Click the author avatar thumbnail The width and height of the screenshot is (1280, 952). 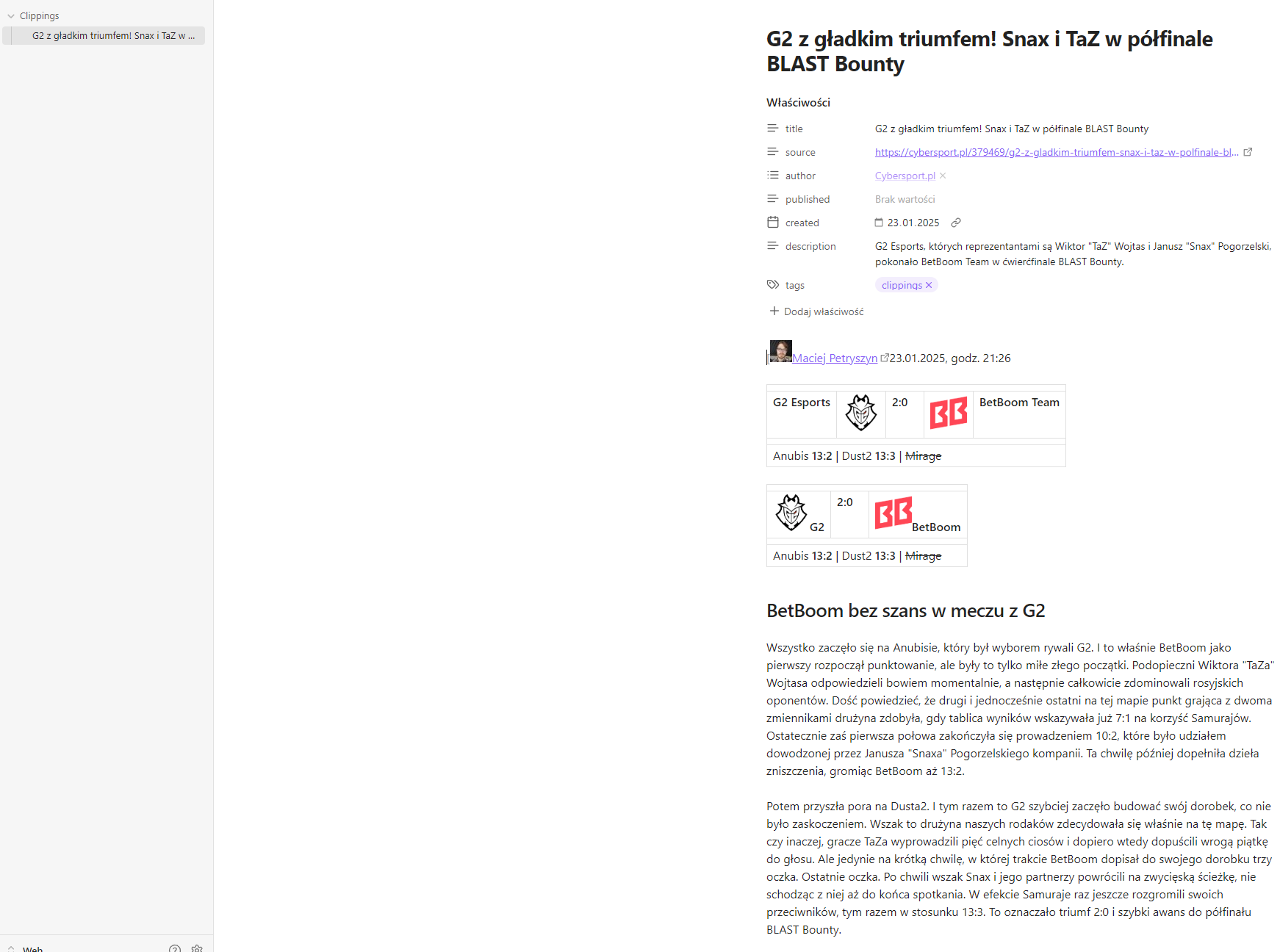(x=780, y=351)
